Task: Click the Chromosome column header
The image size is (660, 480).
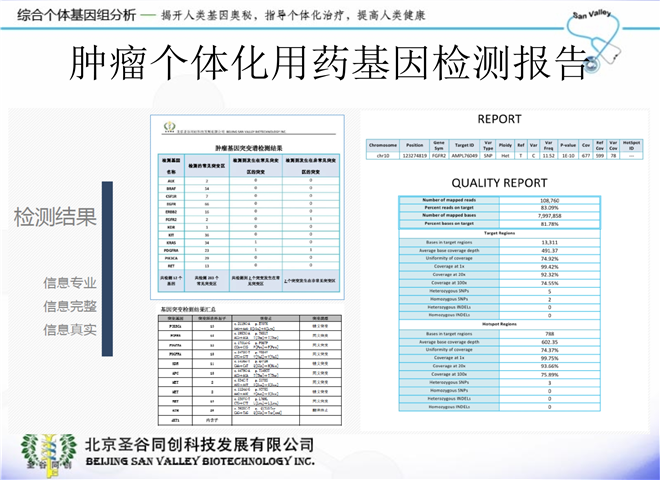Action: point(382,144)
